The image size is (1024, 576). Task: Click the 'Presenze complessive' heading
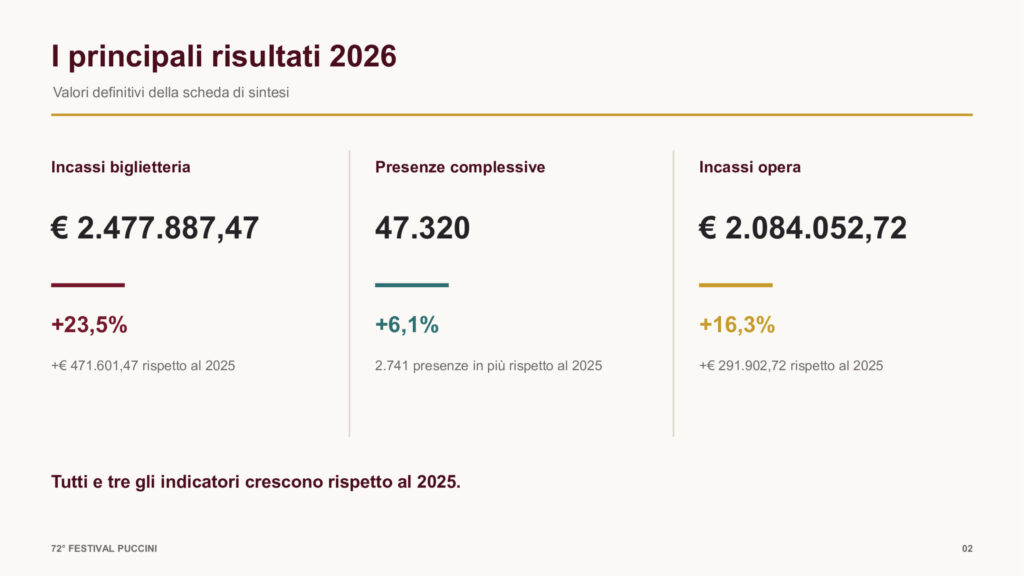click(460, 167)
